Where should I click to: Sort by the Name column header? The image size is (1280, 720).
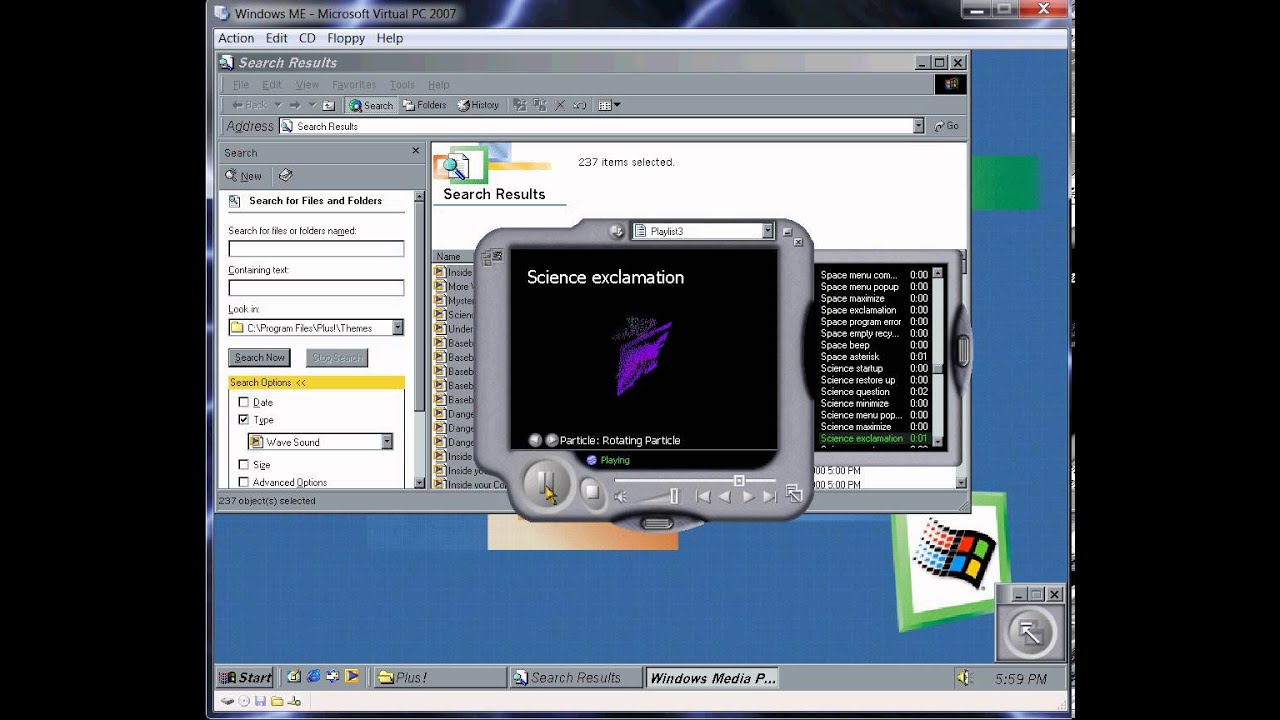click(x=454, y=257)
